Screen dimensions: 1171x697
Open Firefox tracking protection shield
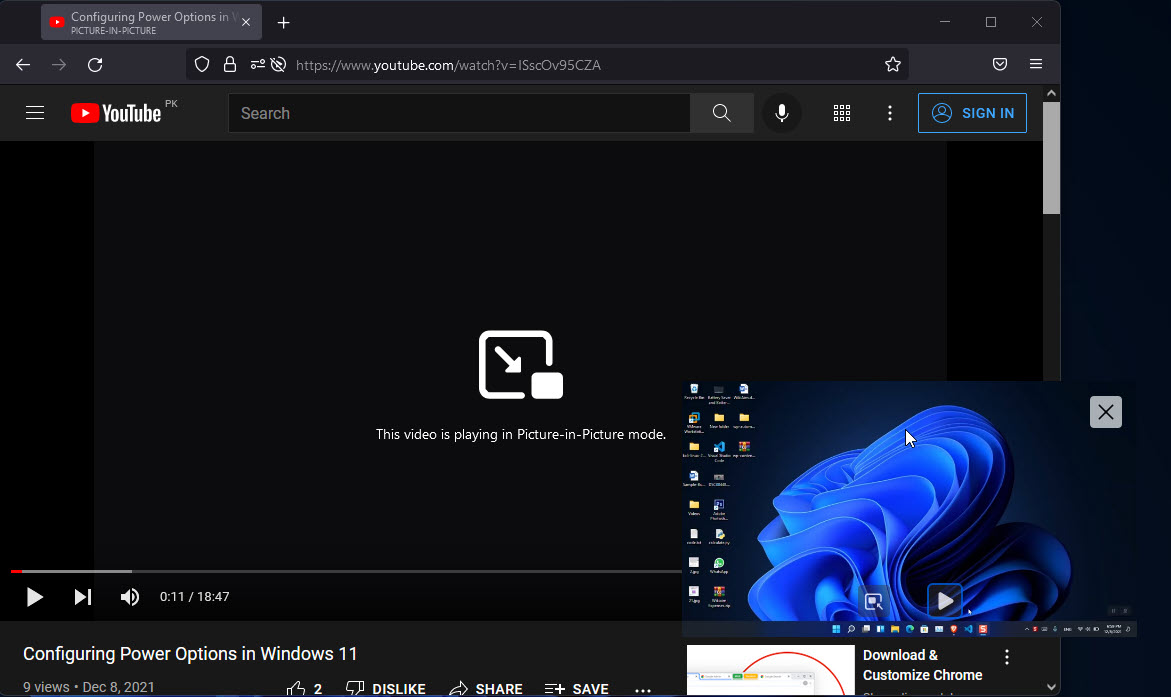(x=202, y=65)
